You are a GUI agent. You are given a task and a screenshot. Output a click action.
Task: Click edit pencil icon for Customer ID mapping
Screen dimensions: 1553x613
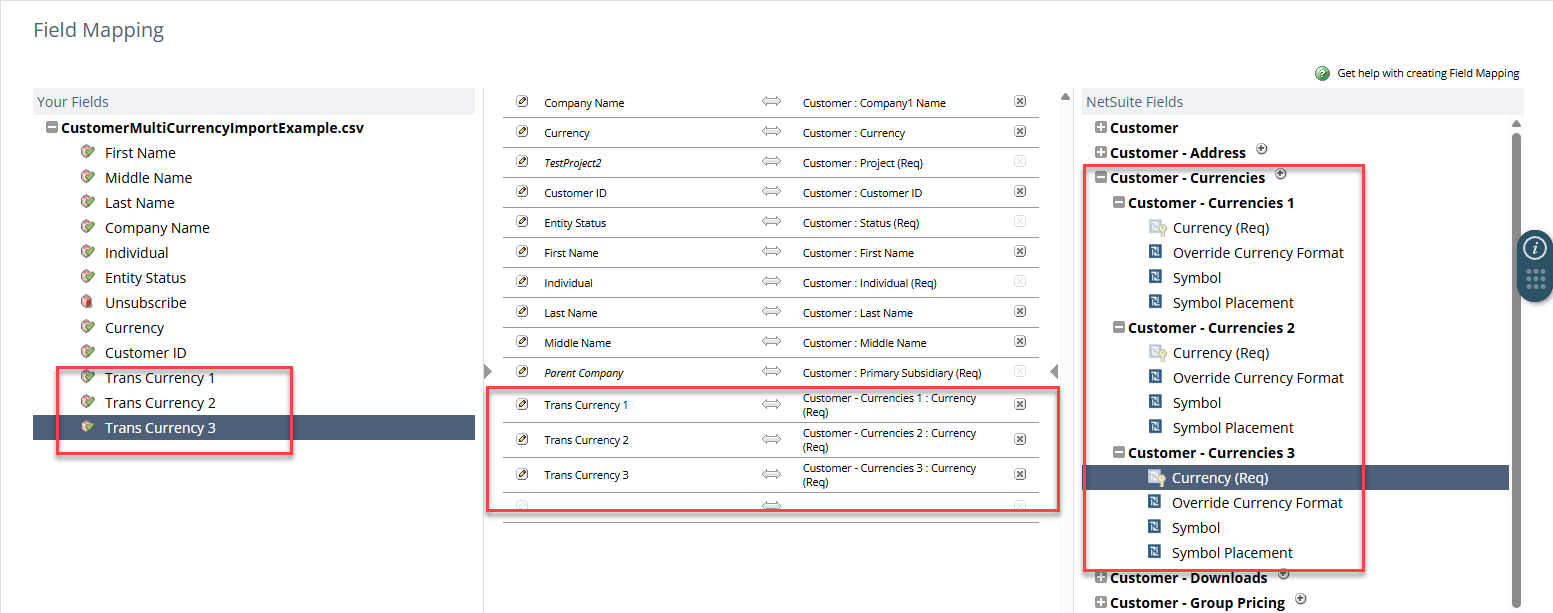[522, 192]
